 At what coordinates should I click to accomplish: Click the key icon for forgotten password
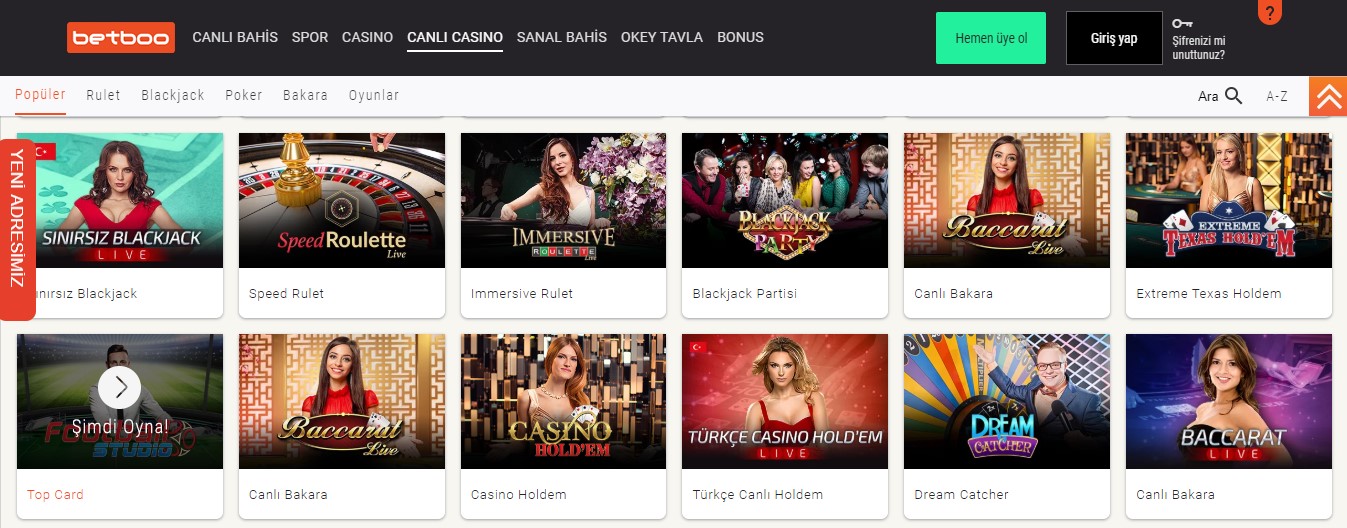(x=1183, y=23)
